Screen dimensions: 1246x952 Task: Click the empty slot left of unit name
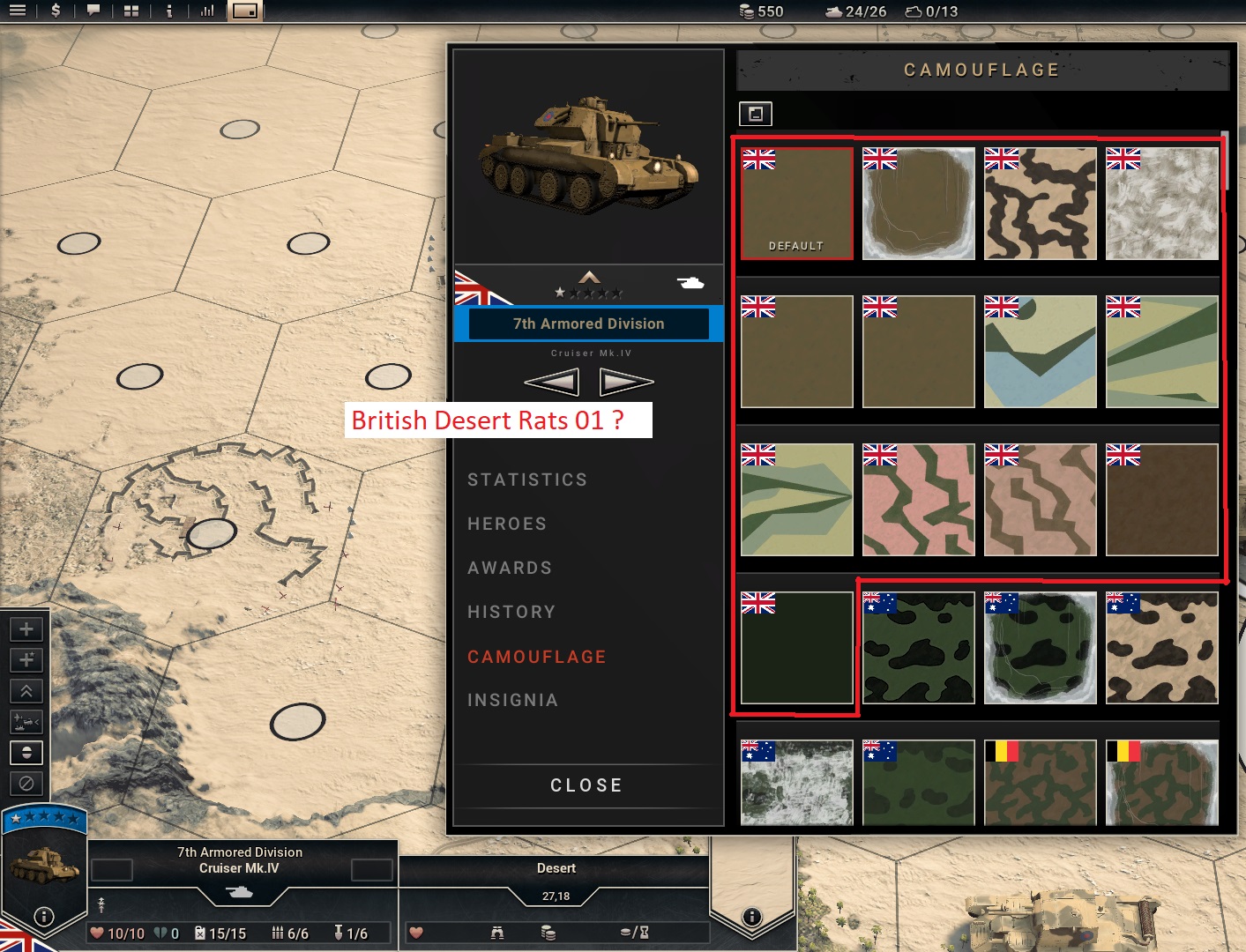click(x=112, y=870)
